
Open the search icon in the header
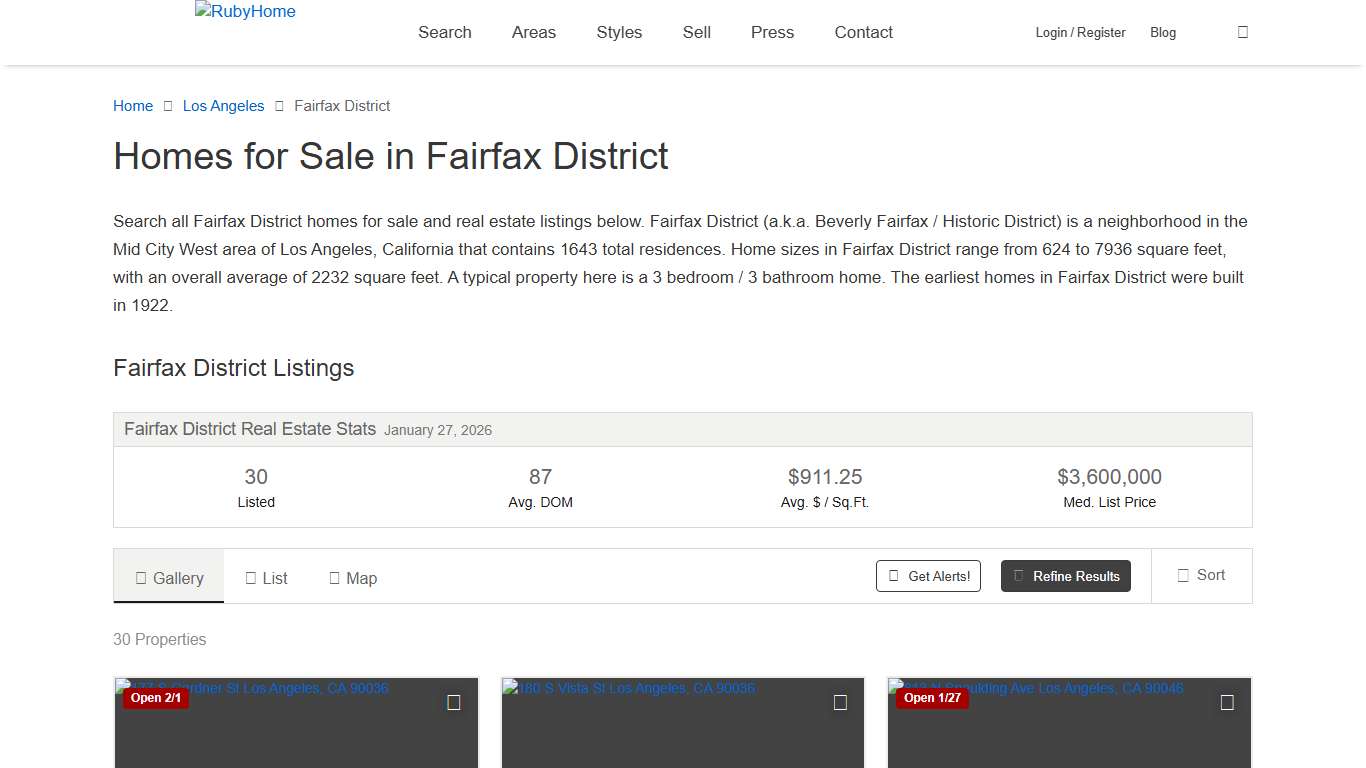tap(1242, 32)
